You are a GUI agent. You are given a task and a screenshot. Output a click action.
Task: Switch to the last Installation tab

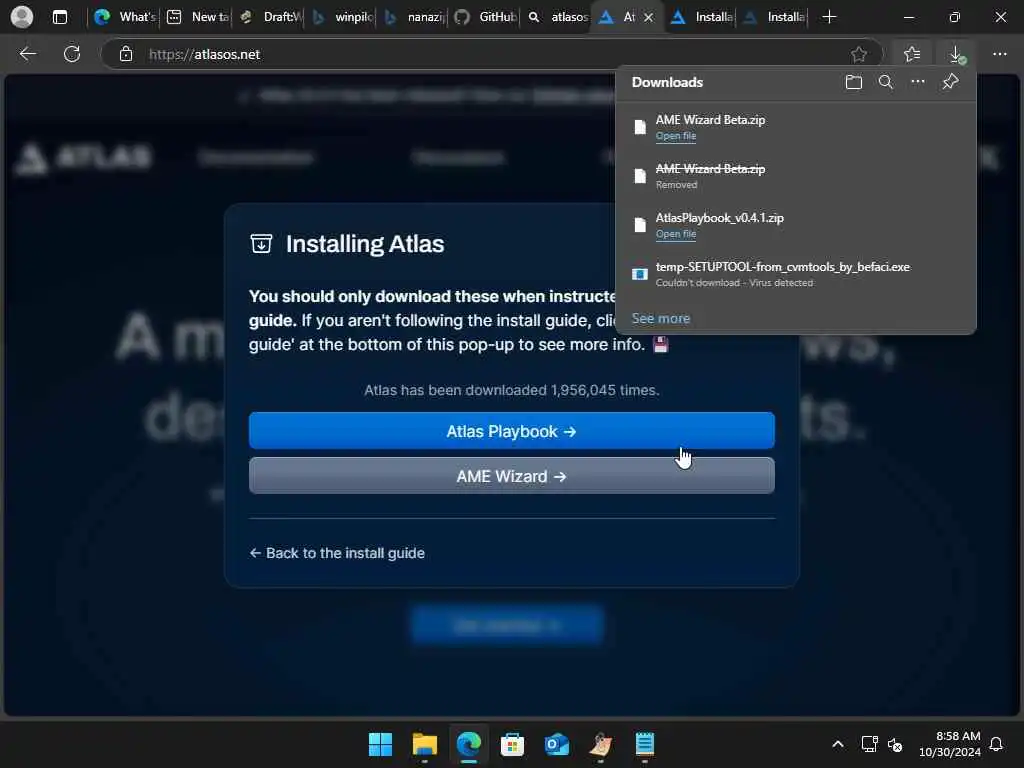773,17
